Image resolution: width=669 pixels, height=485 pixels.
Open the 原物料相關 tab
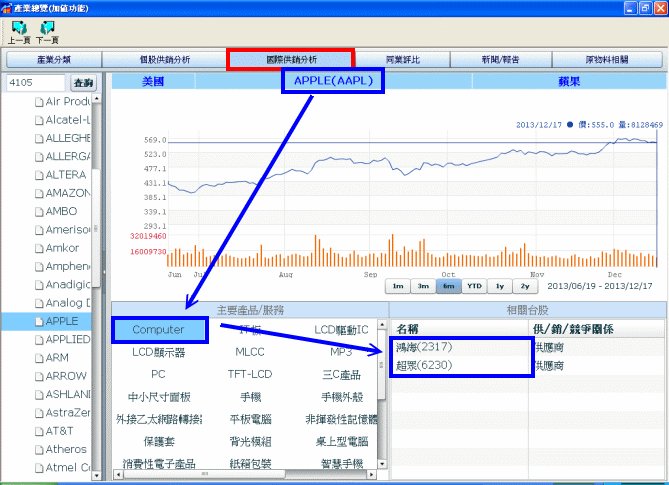pos(607,60)
